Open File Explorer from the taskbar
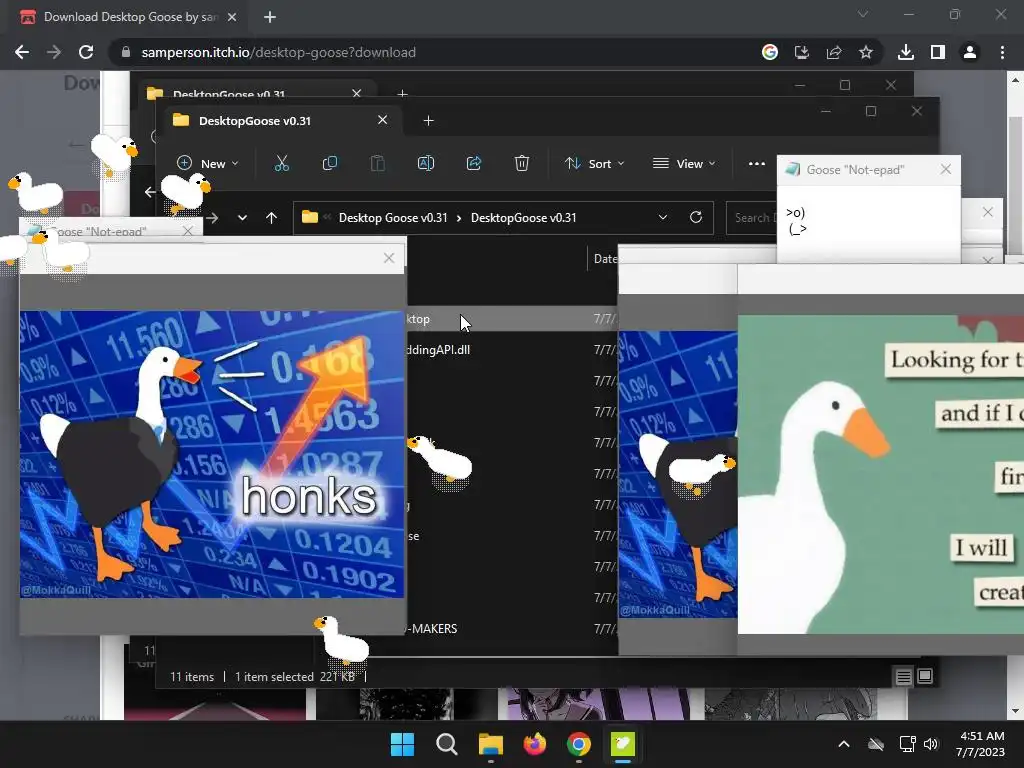 point(490,744)
